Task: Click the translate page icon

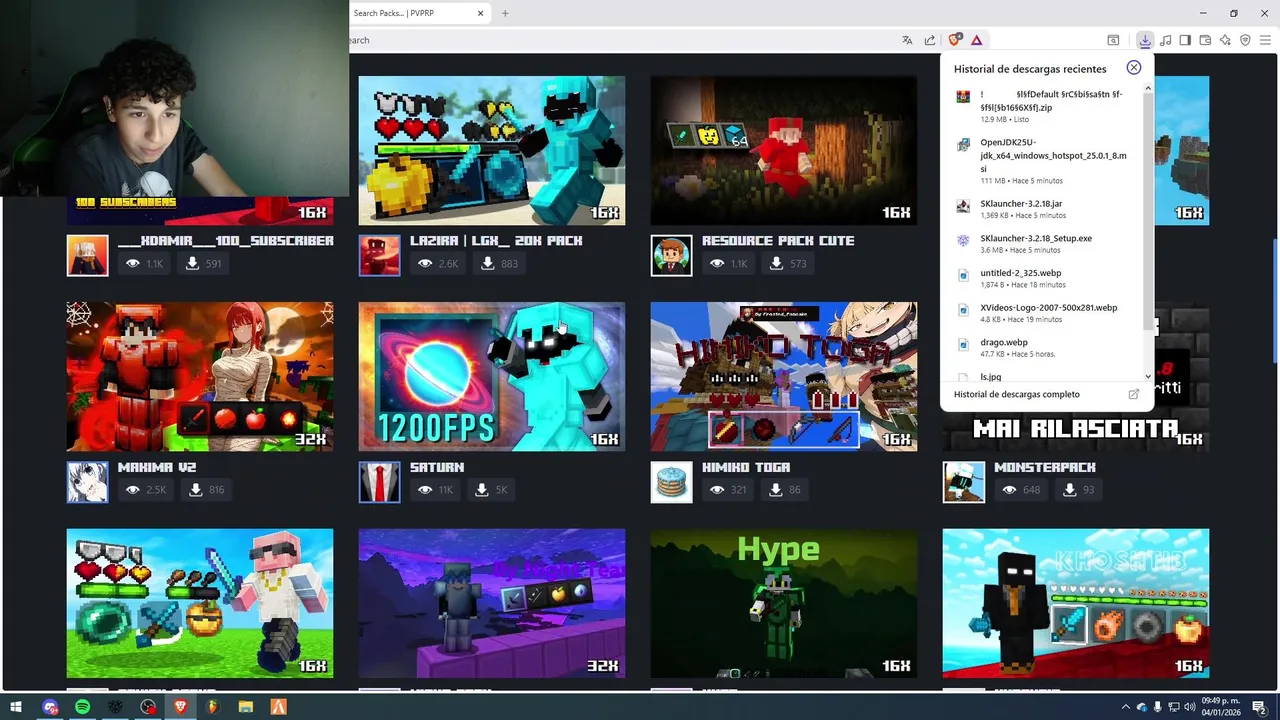Action: pyautogui.click(x=907, y=40)
